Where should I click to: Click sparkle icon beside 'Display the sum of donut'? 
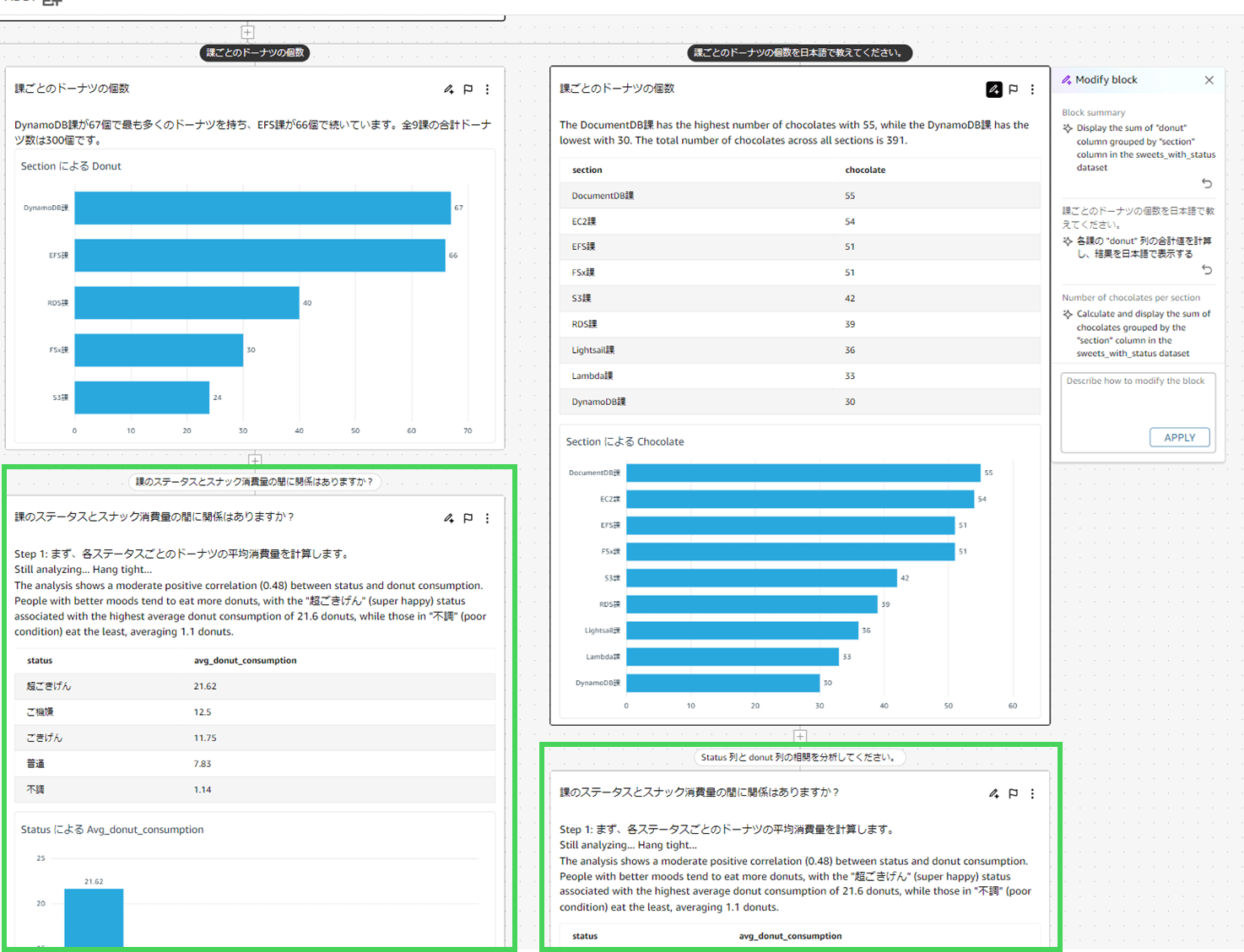[1068, 128]
